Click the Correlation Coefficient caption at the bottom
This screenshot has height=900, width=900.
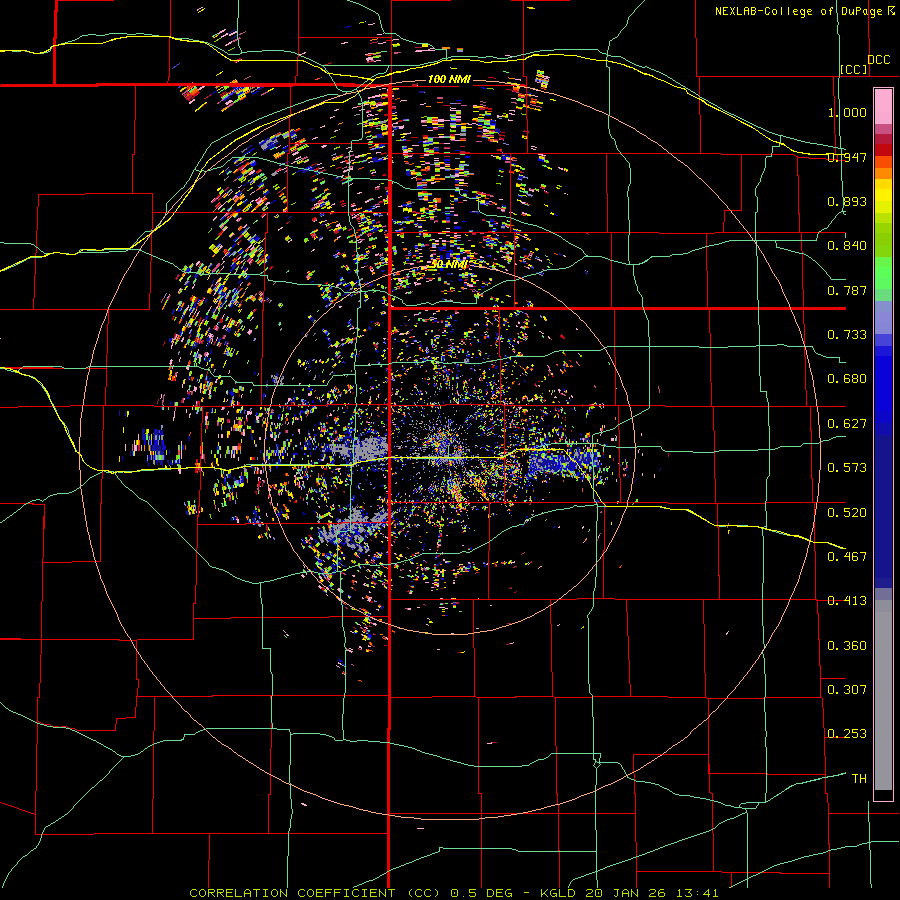coord(454,893)
